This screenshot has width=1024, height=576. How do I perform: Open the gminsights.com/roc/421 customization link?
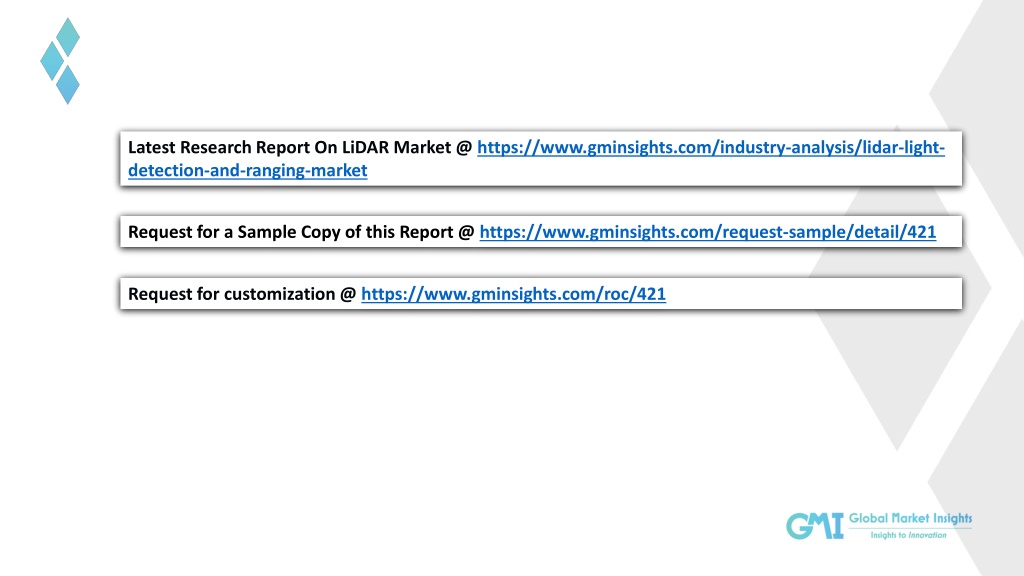(x=513, y=294)
